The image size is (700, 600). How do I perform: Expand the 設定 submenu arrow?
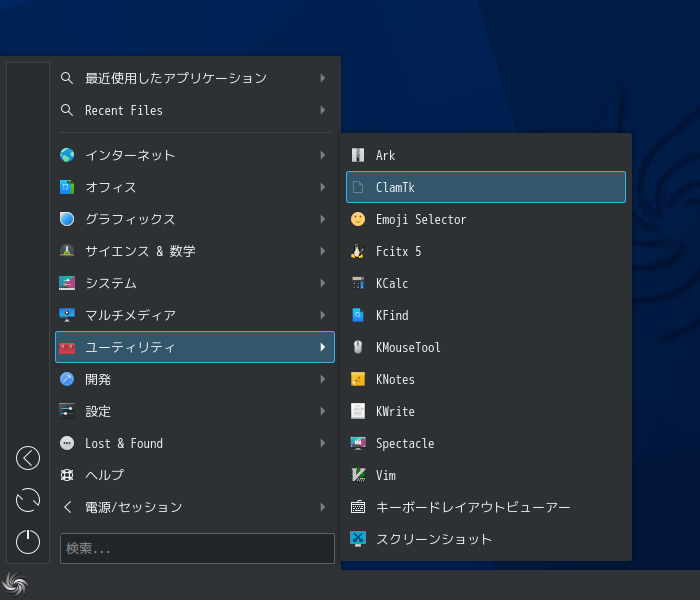[323, 411]
